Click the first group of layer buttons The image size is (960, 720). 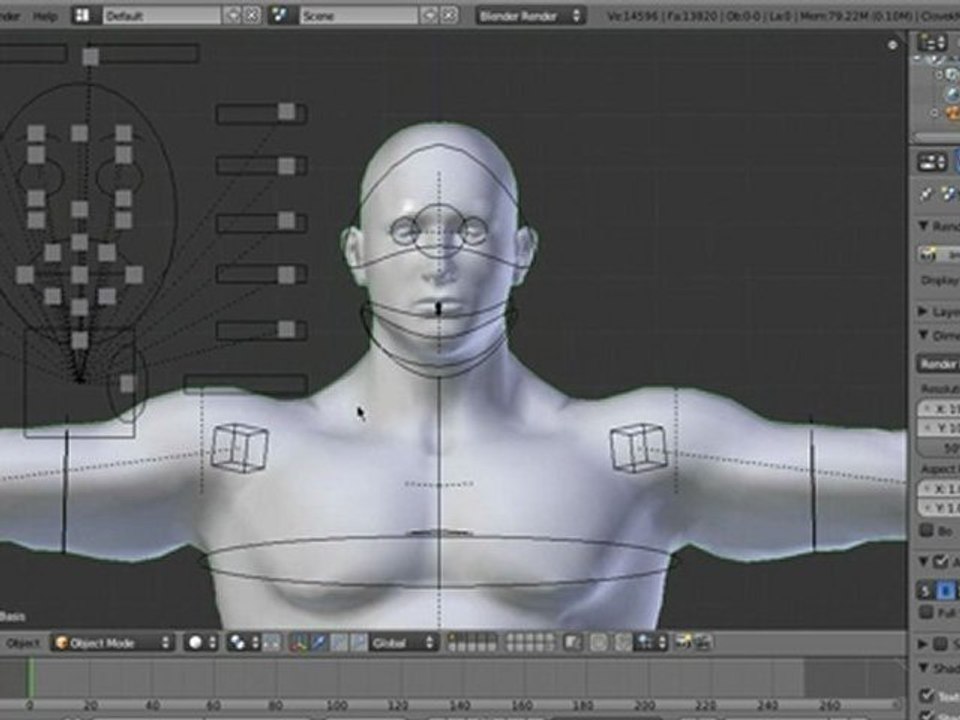471,643
